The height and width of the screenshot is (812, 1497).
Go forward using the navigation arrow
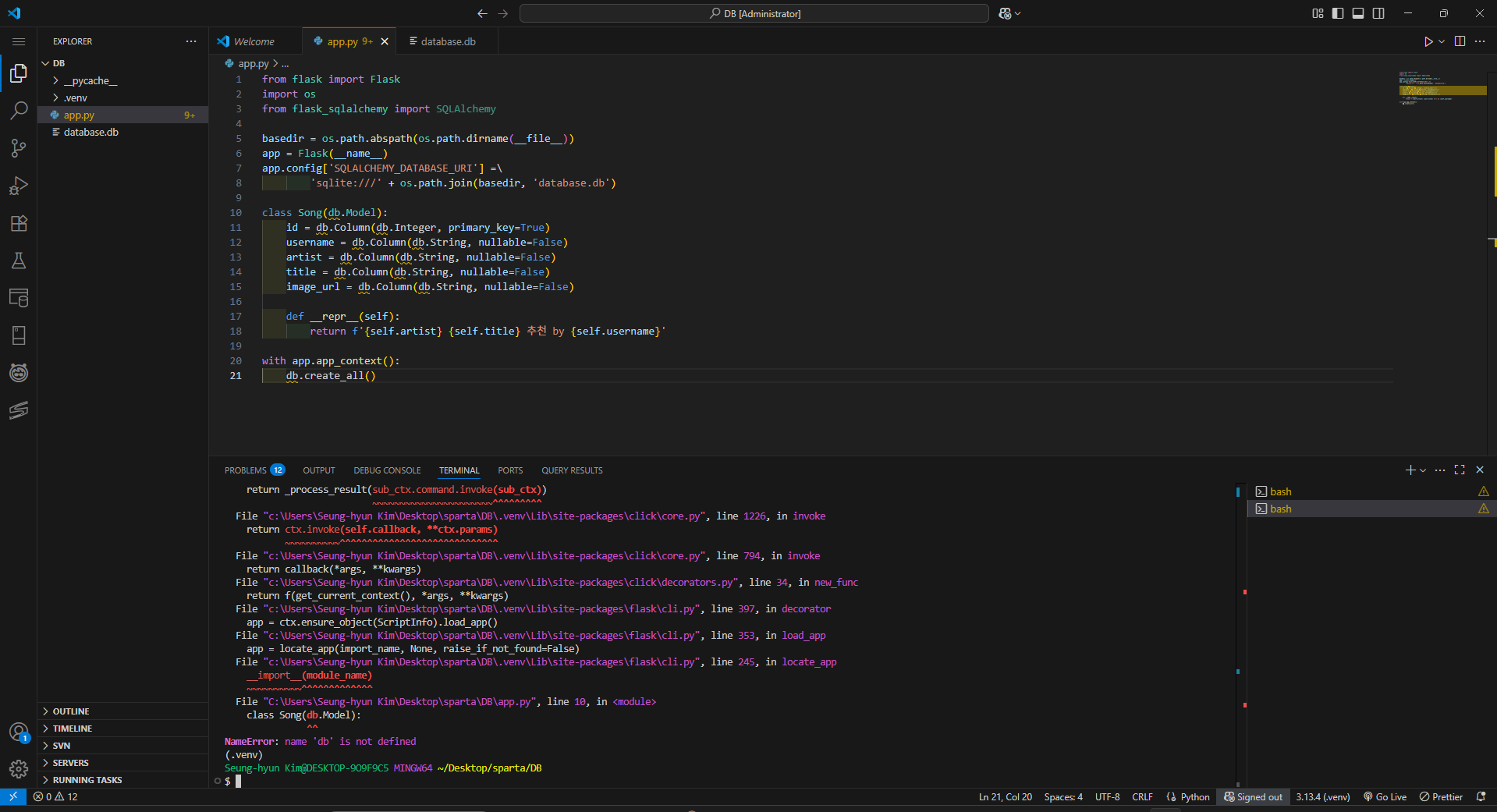tap(503, 13)
